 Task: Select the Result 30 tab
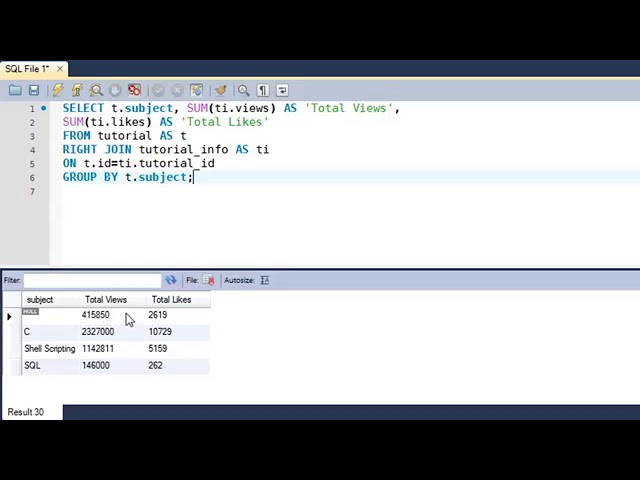pos(26,412)
